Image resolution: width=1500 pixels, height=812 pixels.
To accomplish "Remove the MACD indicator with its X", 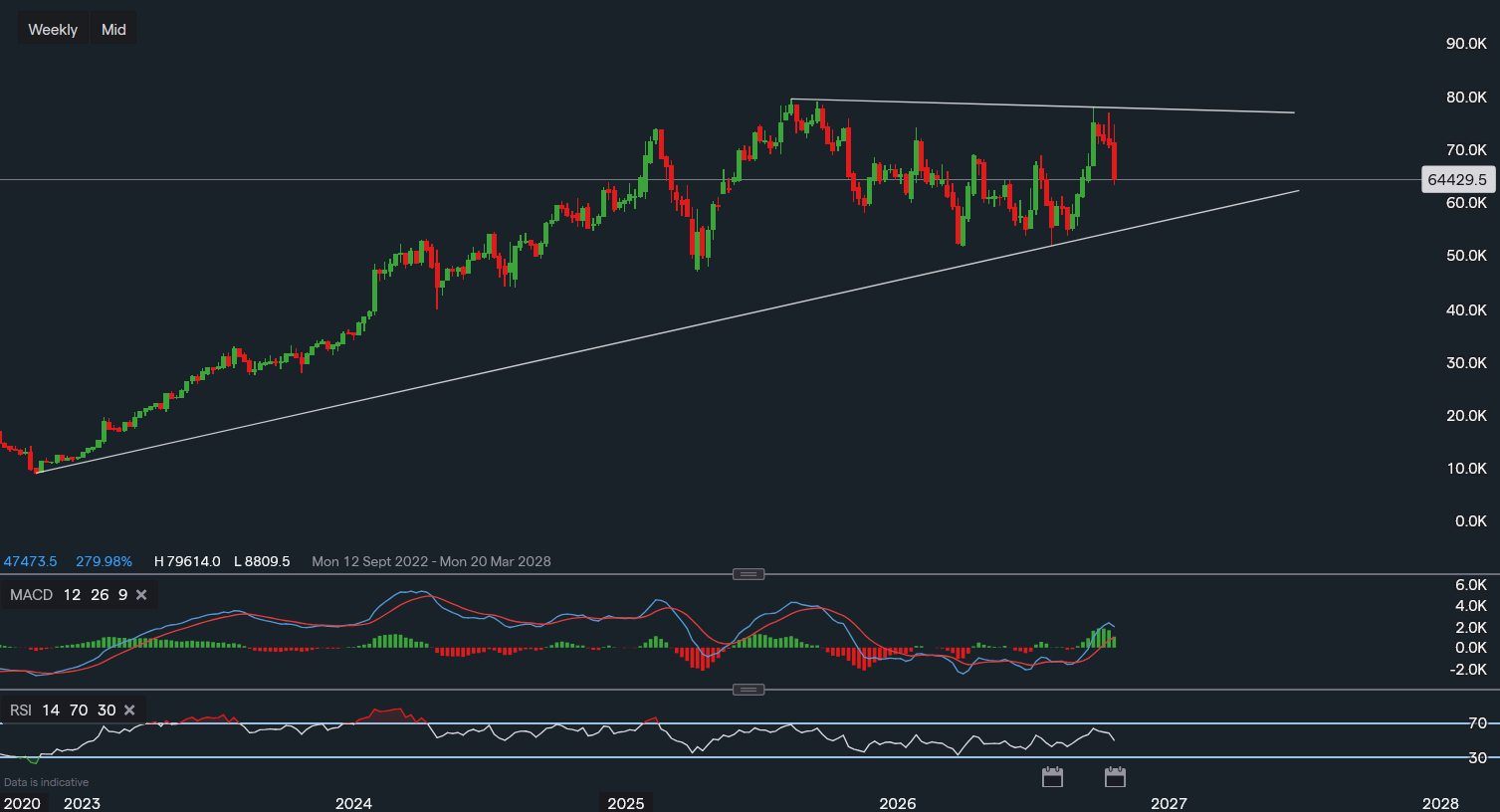I will coord(141,595).
